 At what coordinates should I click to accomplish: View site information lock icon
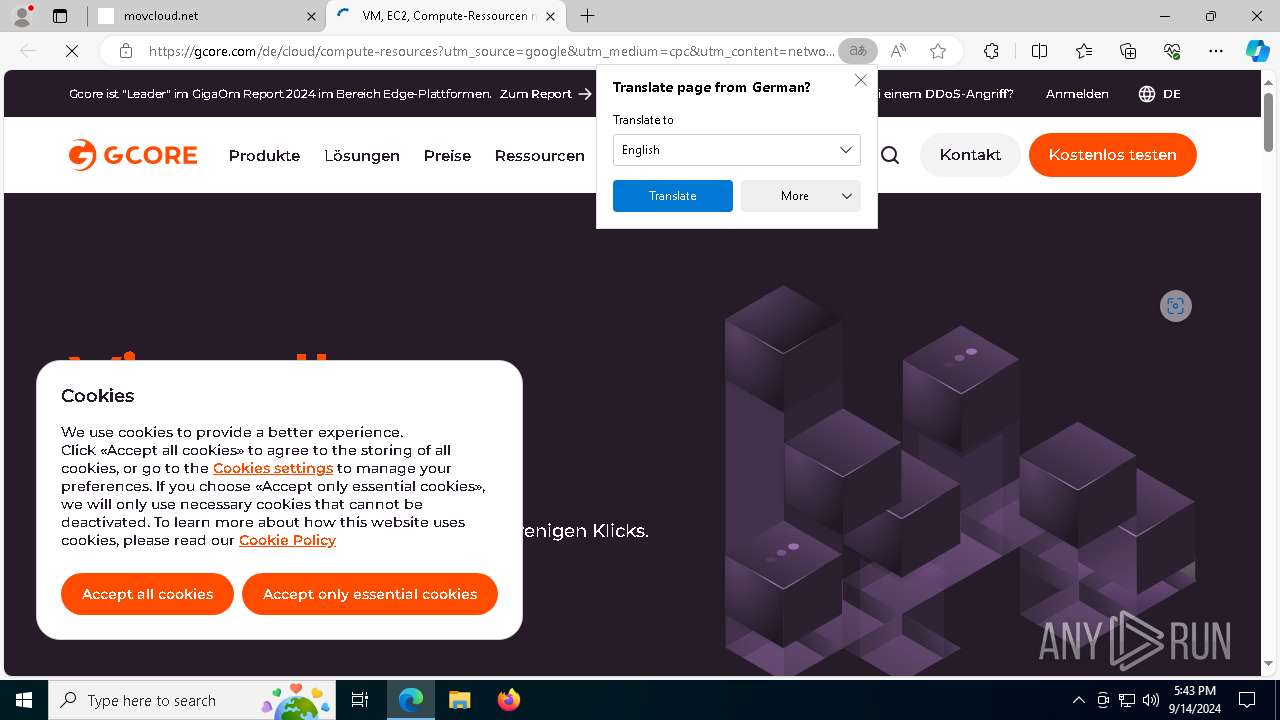point(125,51)
